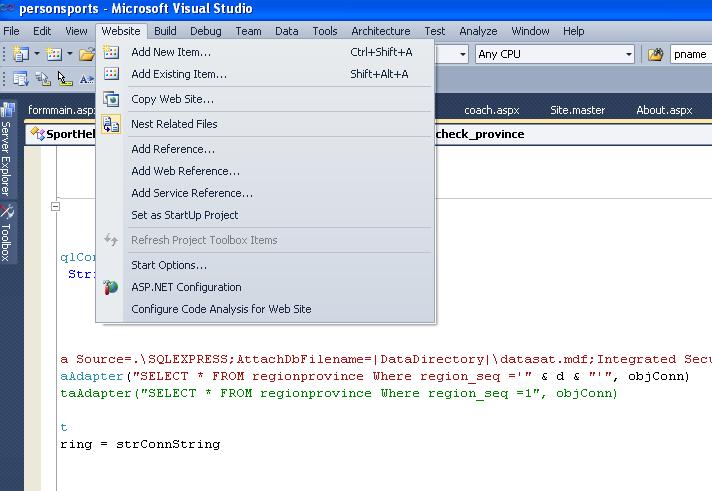Open the Toolbox side tab
The width and height of the screenshot is (712, 491).
point(8,233)
